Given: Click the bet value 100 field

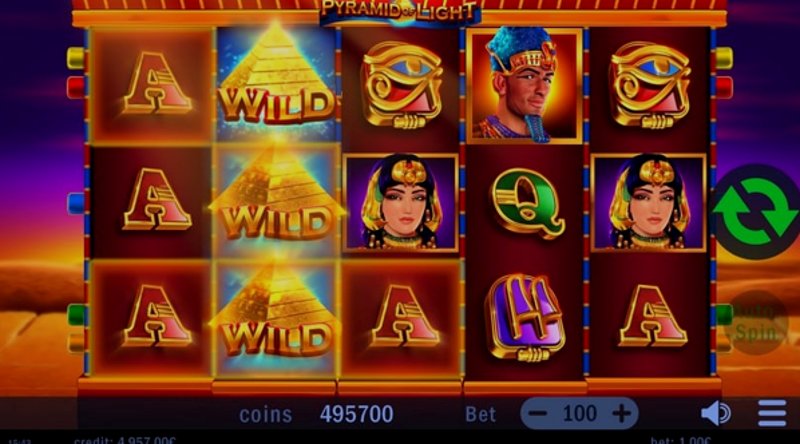Looking at the screenshot, I should point(580,413).
